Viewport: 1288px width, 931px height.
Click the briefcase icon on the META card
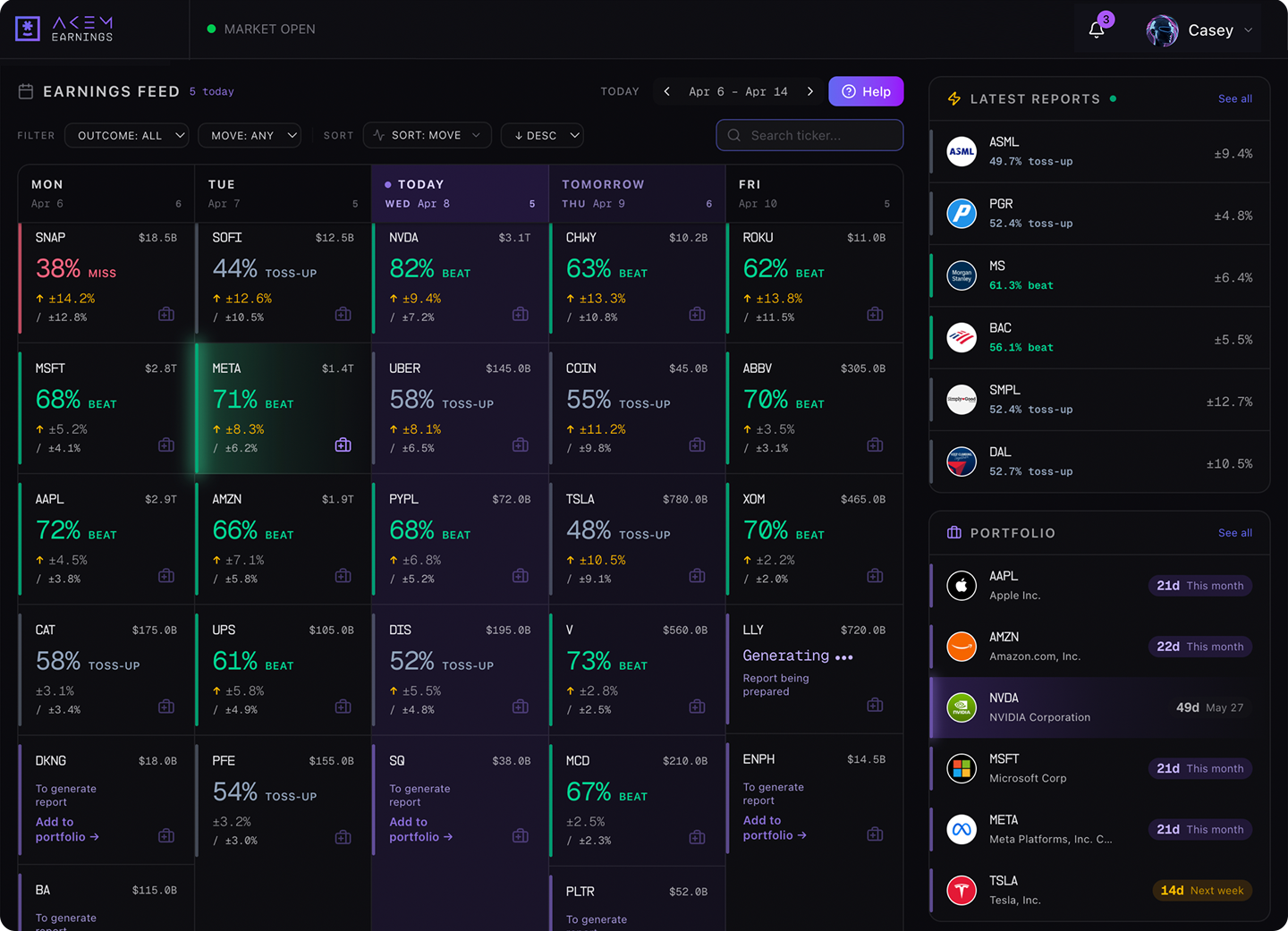click(x=343, y=444)
